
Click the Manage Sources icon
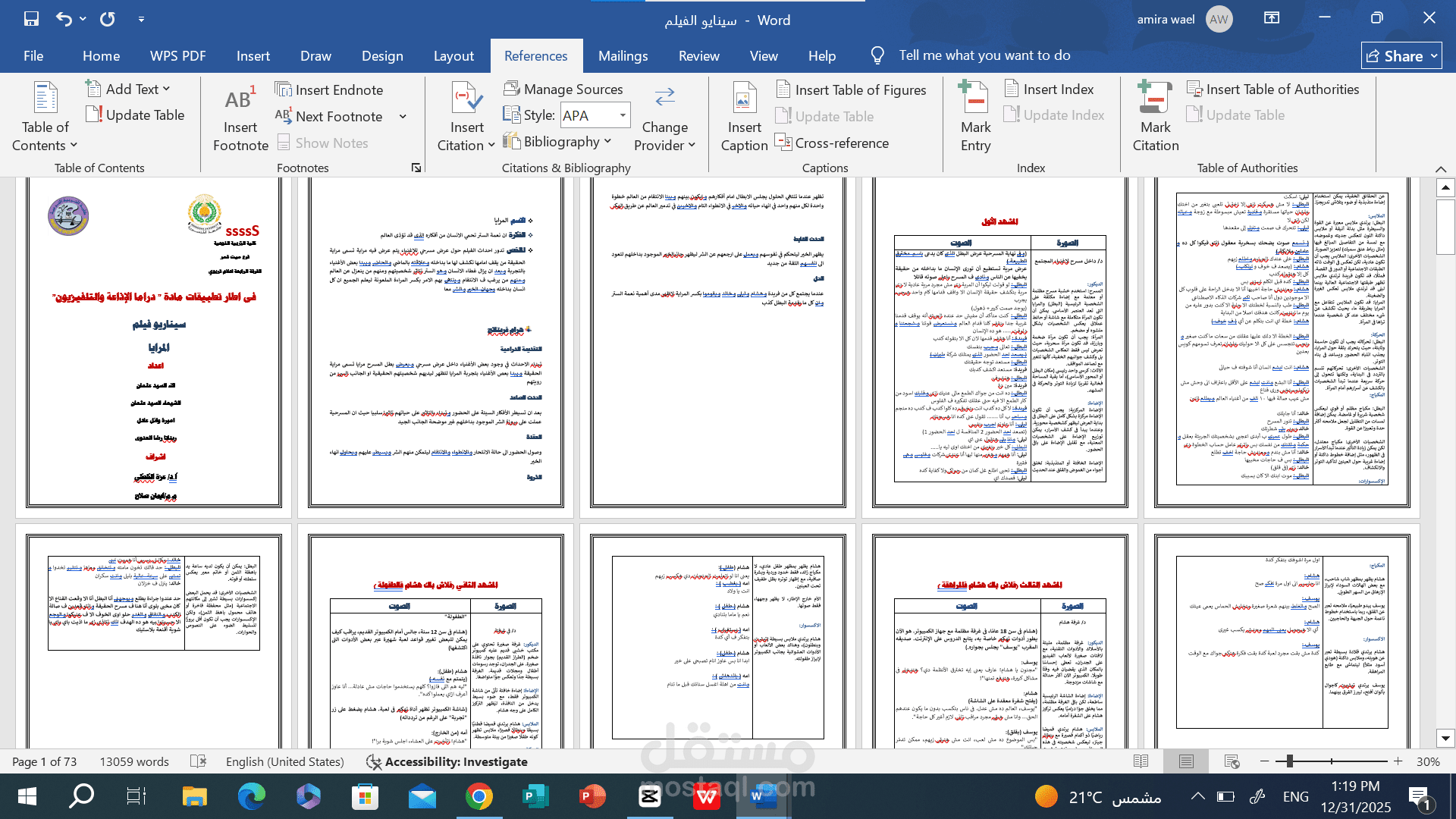click(512, 89)
